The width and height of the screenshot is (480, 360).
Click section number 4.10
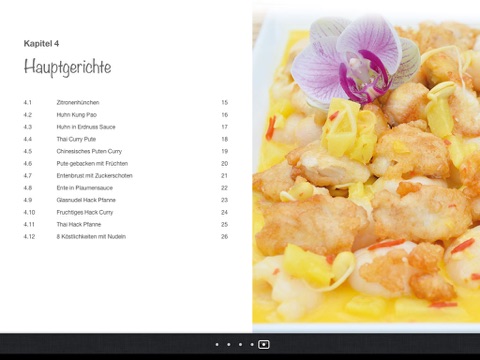click(x=29, y=212)
